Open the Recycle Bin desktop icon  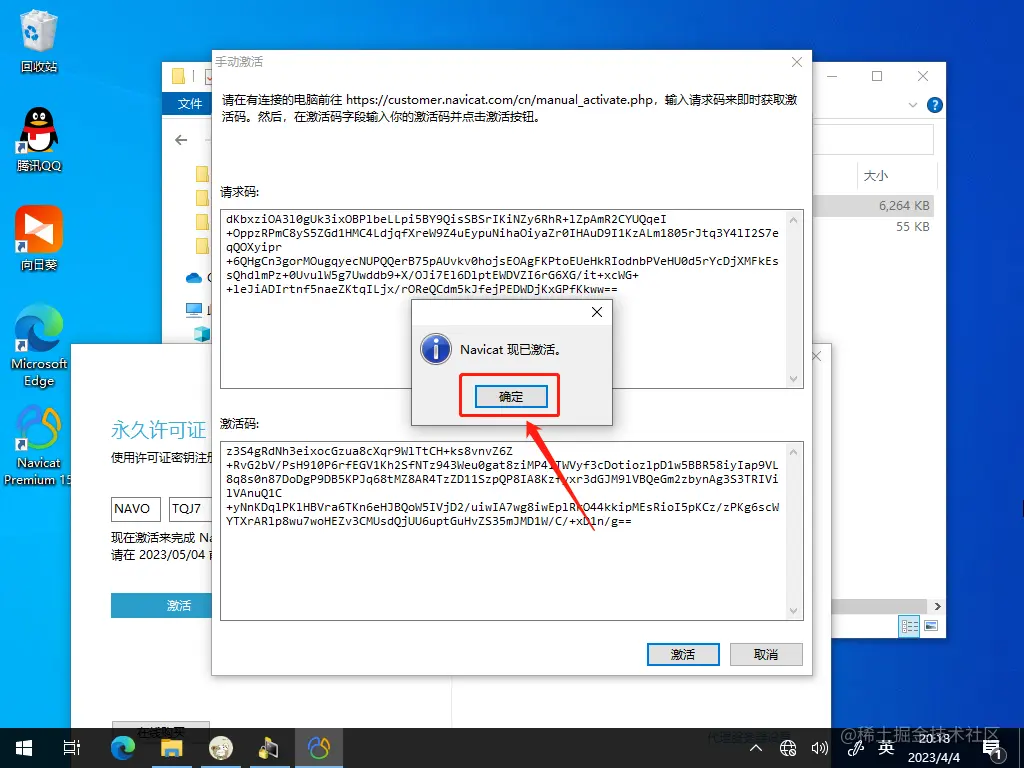coord(39,40)
